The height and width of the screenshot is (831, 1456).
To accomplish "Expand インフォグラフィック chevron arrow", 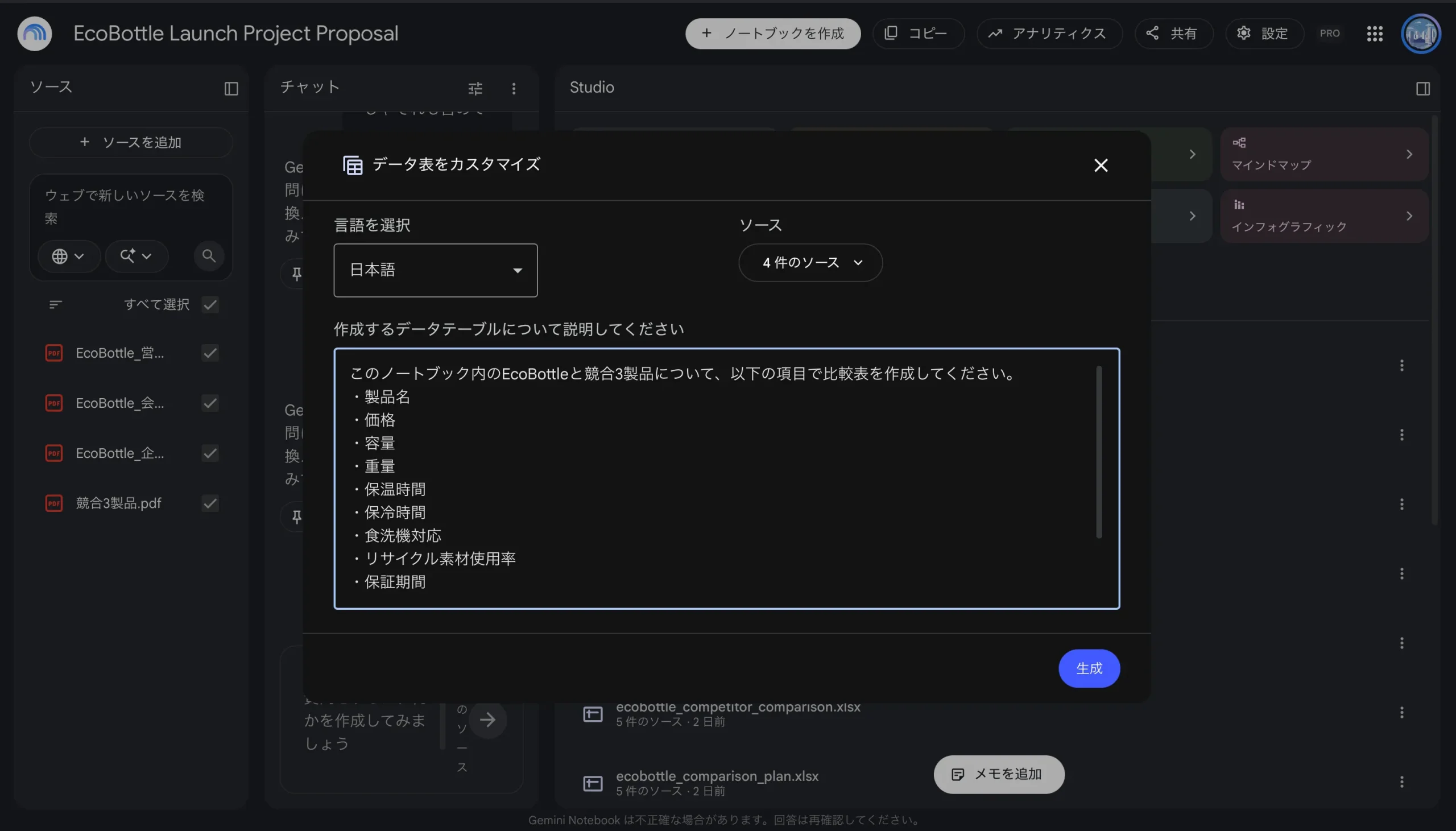I will click(1409, 216).
